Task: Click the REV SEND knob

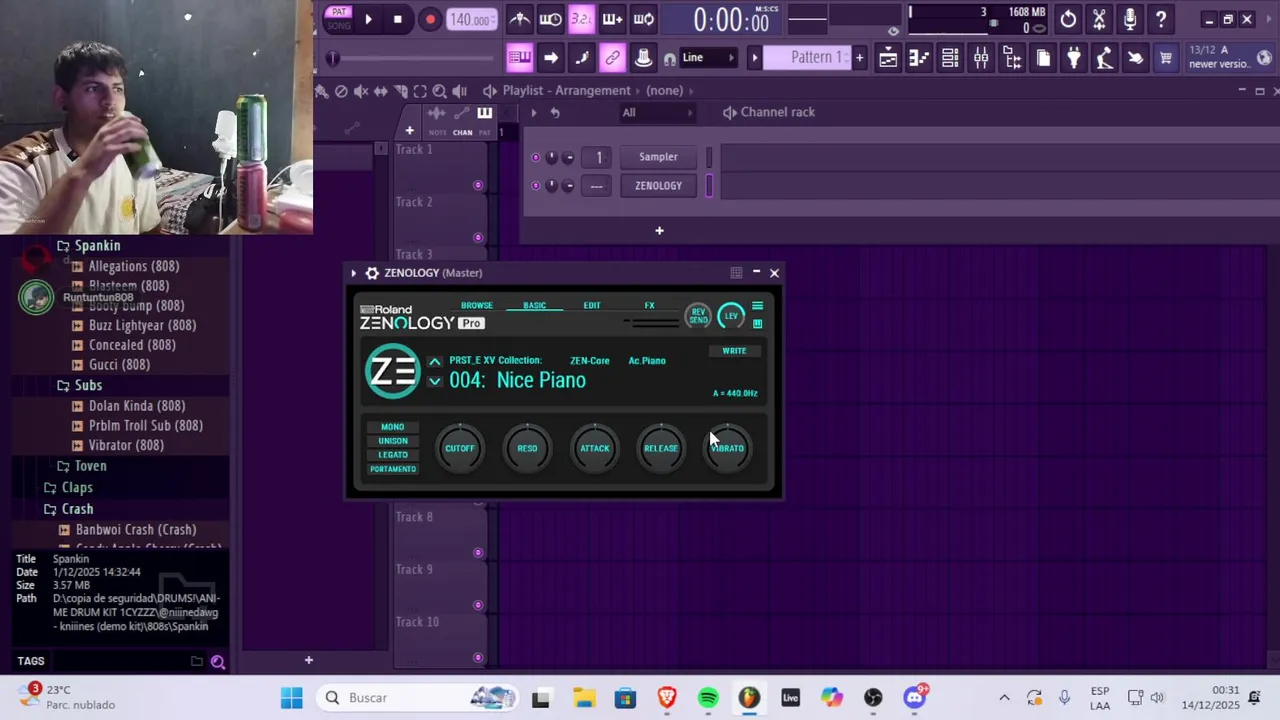Action: 698,316
